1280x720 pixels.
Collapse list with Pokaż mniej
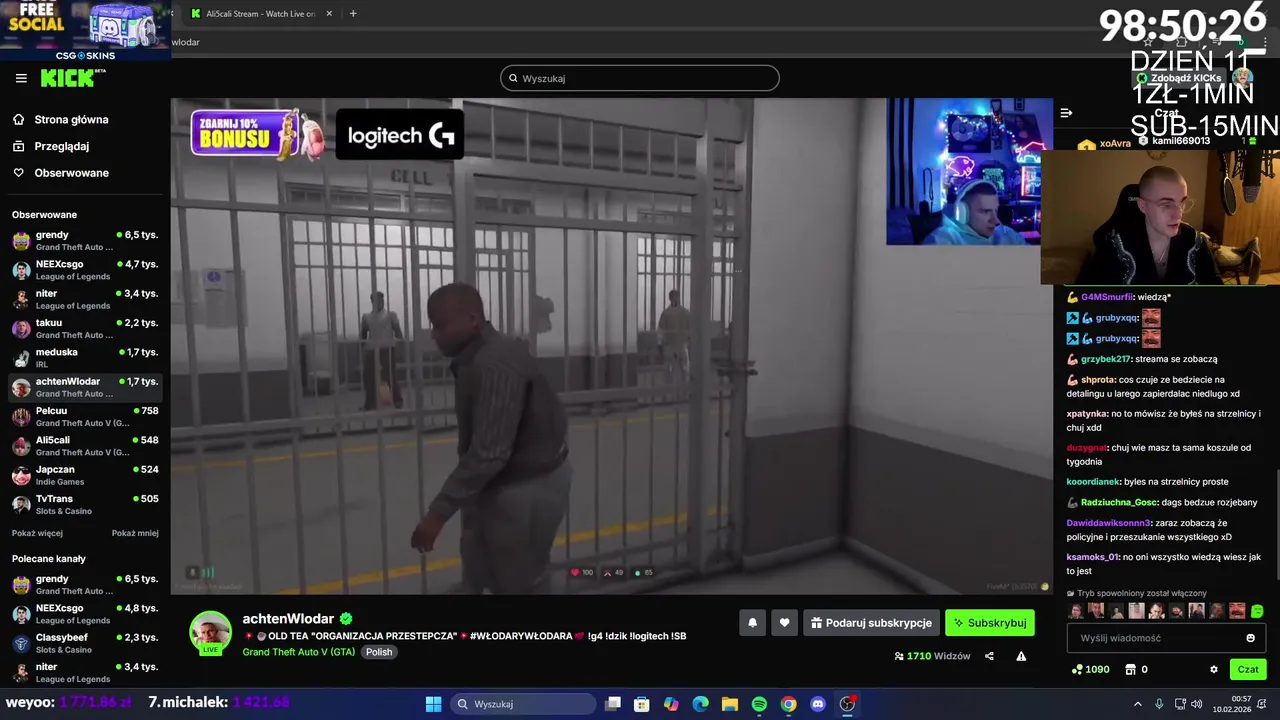(x=135, y=533)
